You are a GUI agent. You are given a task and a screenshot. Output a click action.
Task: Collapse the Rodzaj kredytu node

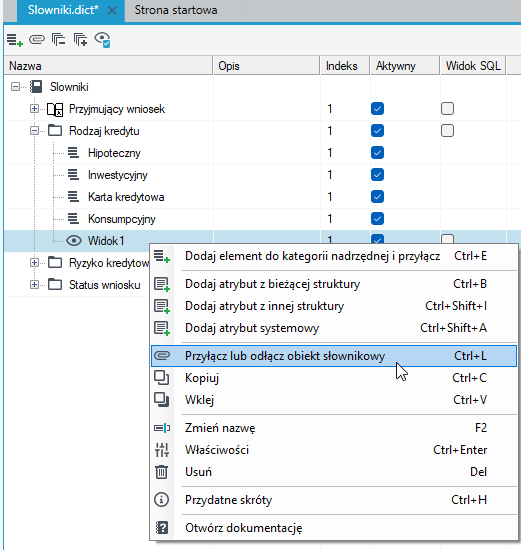[34, 131]
